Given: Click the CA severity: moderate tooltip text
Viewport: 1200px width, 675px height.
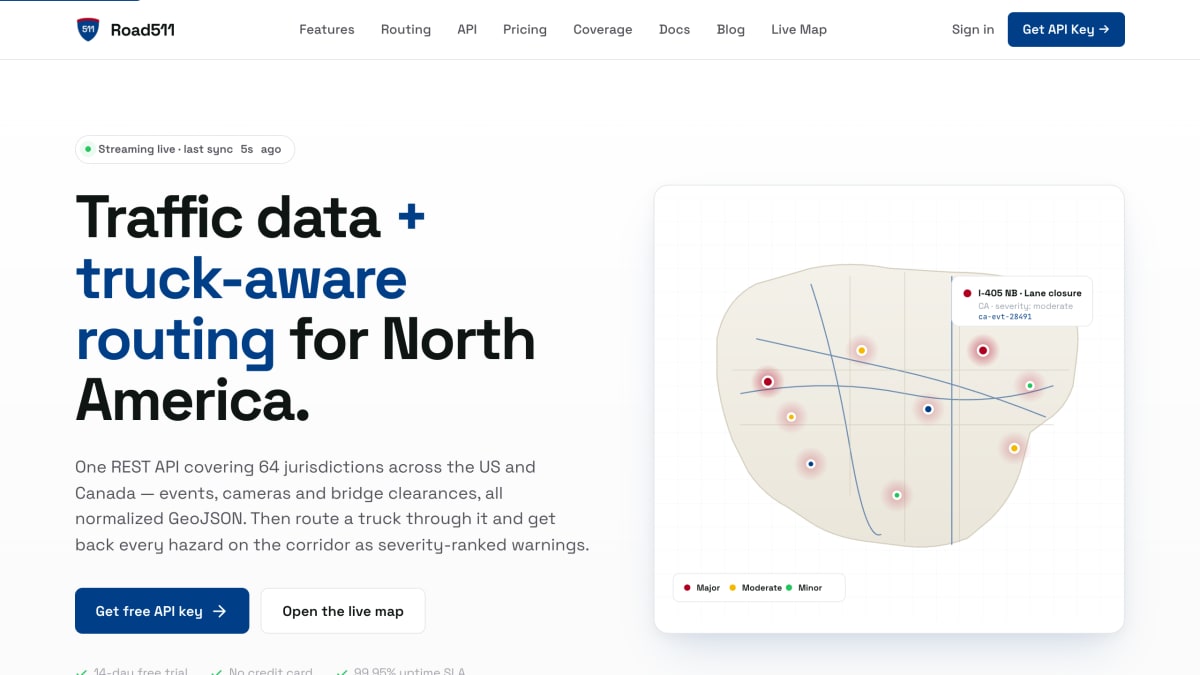Looking at the screenshot, I should pos(1026,306).
